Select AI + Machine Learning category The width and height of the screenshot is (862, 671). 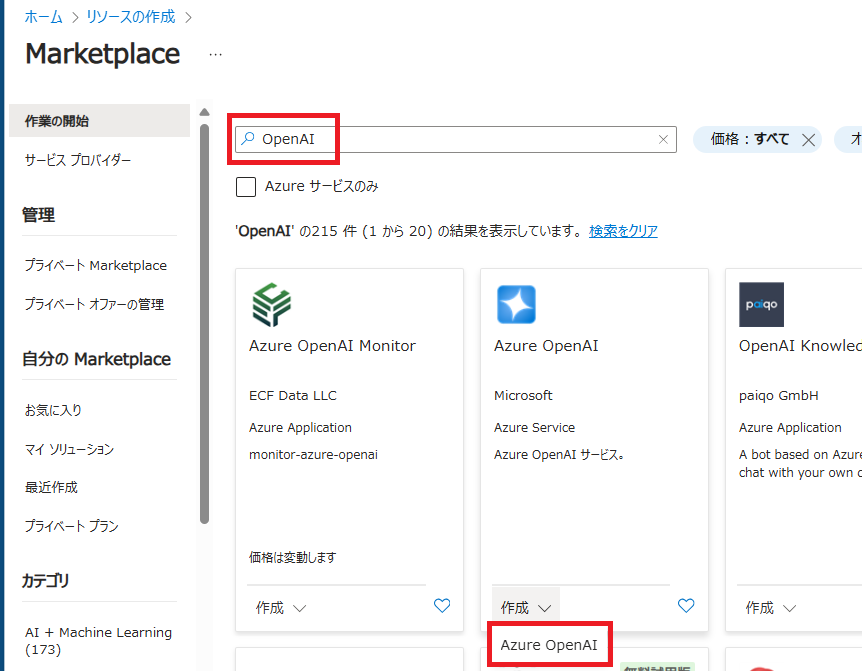tap(98, 641)
